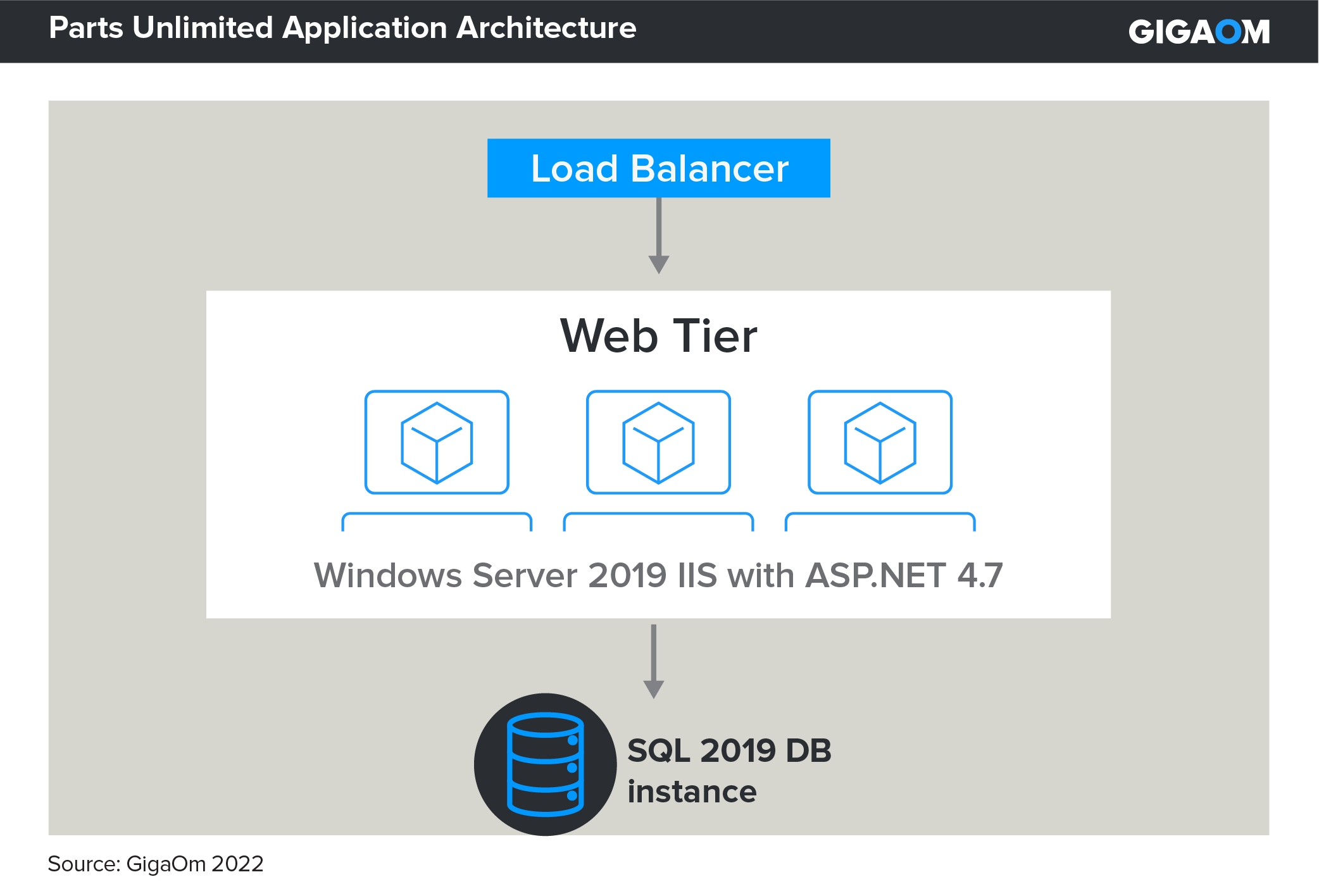The width and height of the screenshot is (1319, 896).
Task: Click arrow from Load Balancer to Web Tier
Action: tap(659, 235)
